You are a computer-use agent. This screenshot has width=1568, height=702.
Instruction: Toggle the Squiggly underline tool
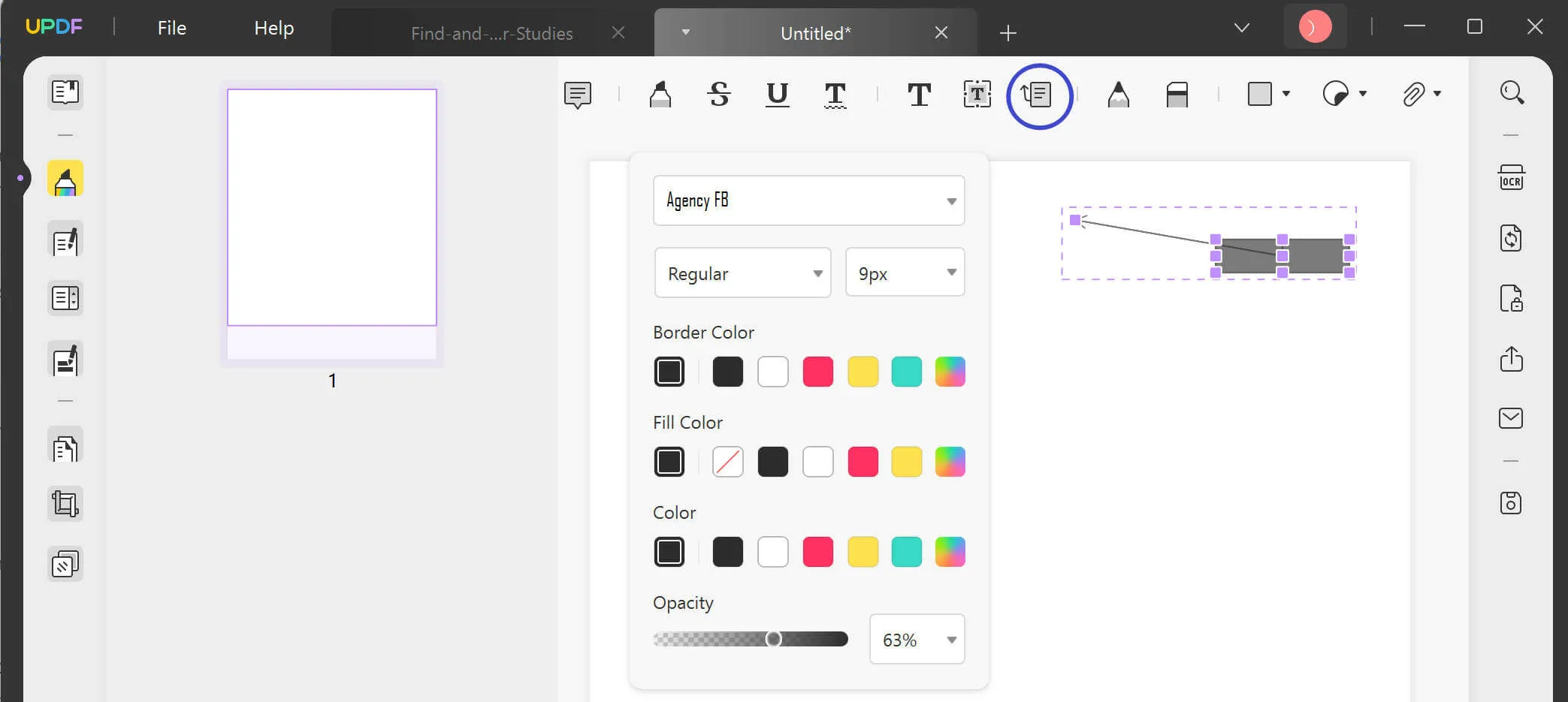click(835, 94)
